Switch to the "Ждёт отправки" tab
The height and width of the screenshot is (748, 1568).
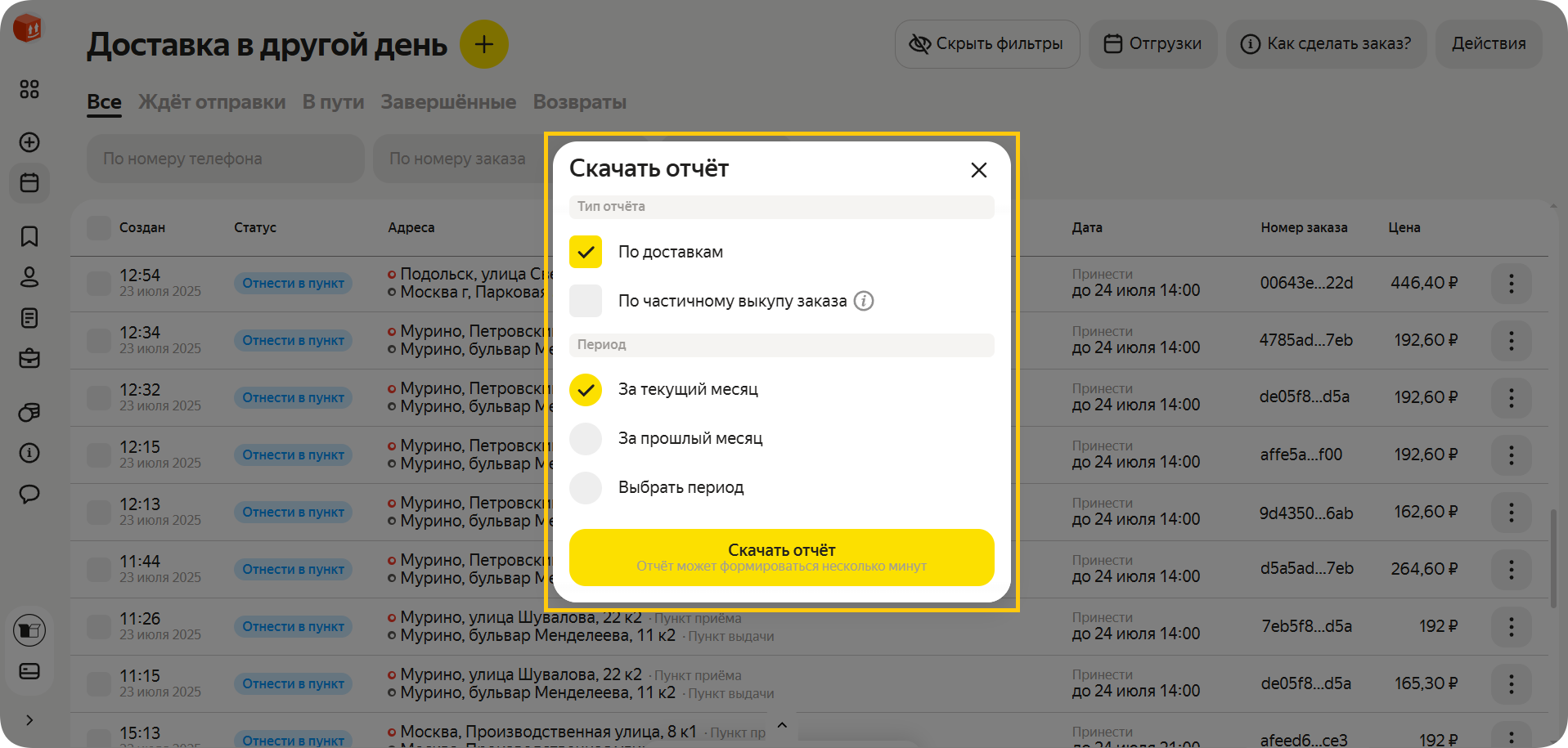[x=212, y=102]
